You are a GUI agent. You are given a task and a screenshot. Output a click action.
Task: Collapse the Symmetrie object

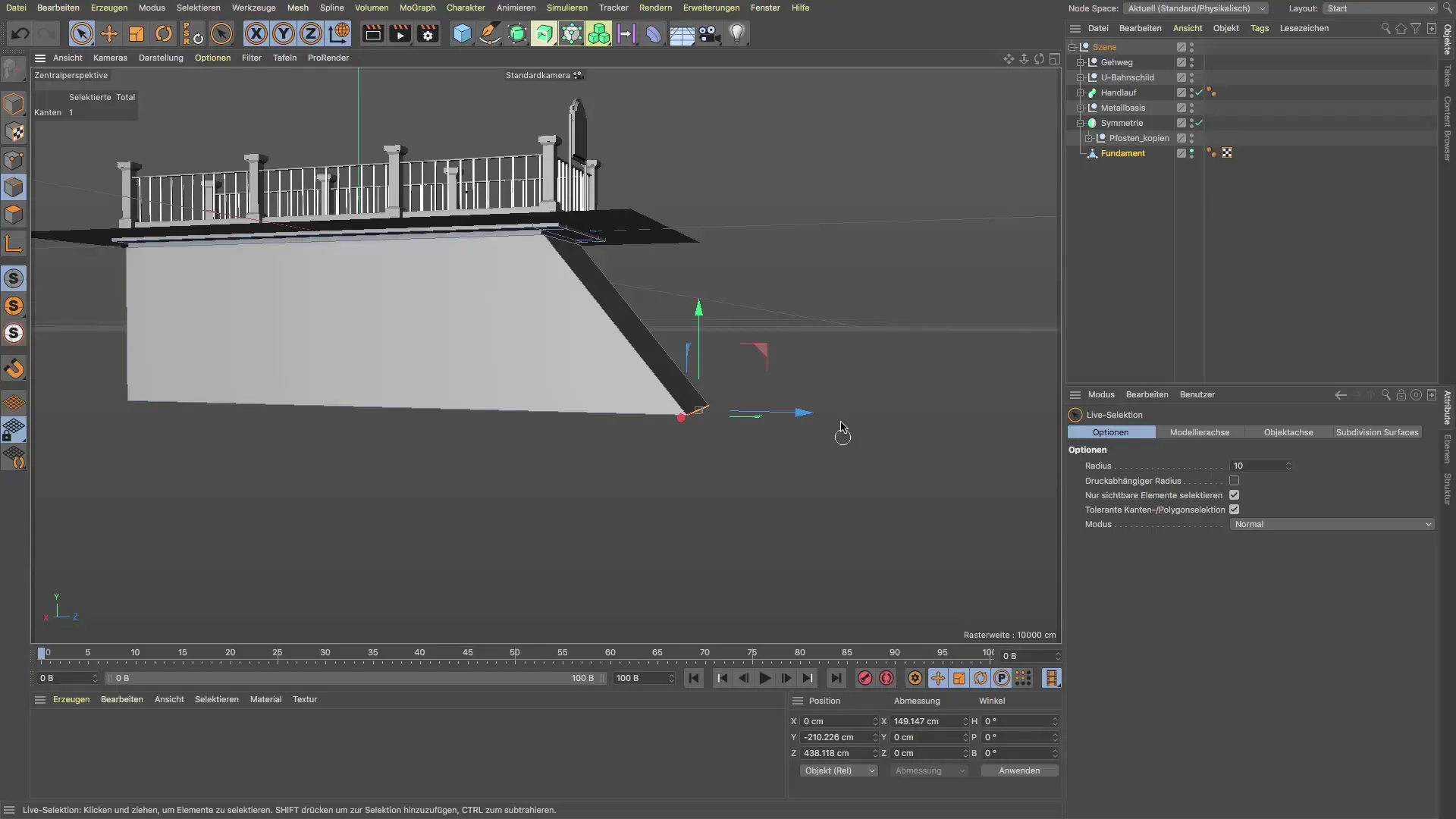tap(1081, 123)
